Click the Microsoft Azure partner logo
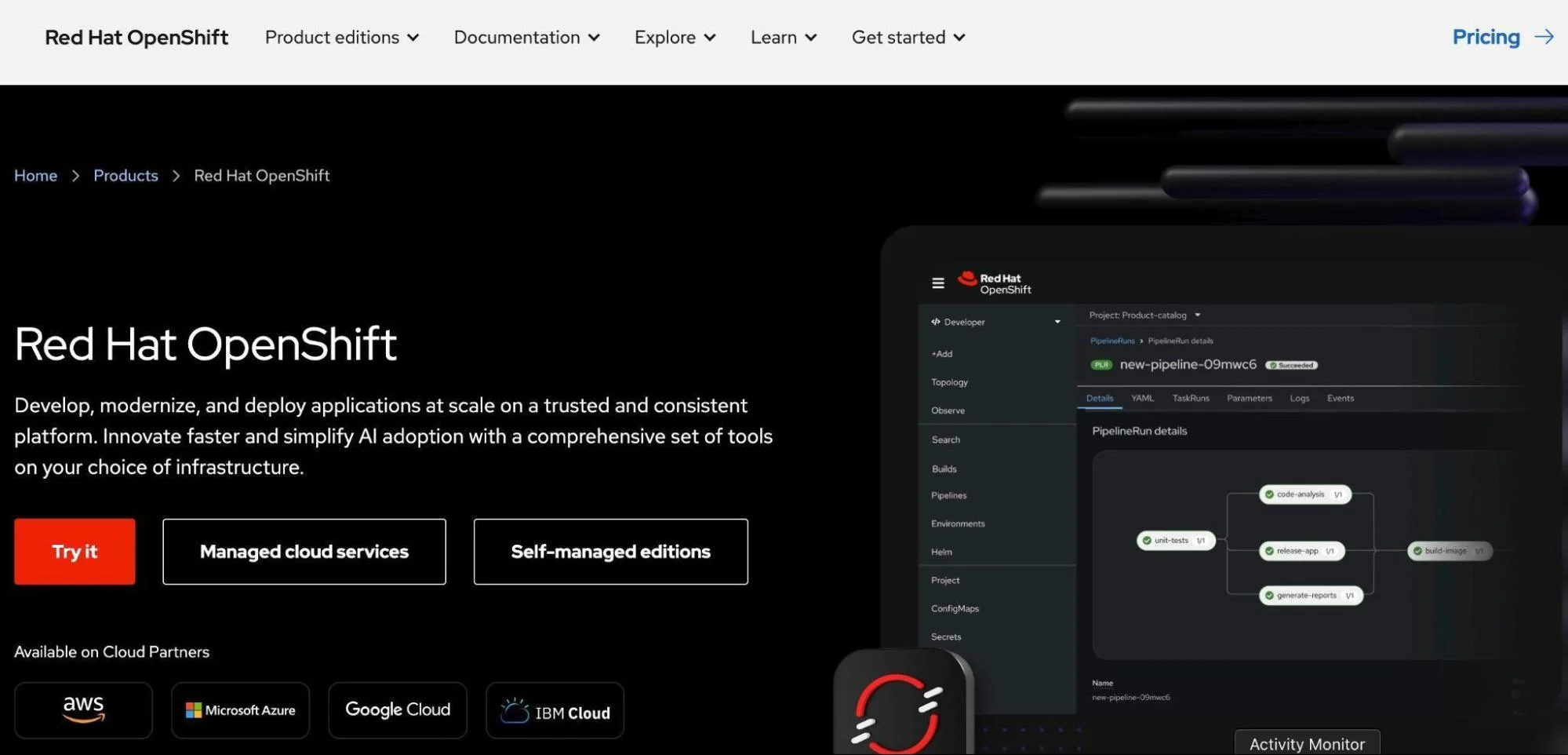The width and height of the screenshot is (1568, 755). coord(240,709)
